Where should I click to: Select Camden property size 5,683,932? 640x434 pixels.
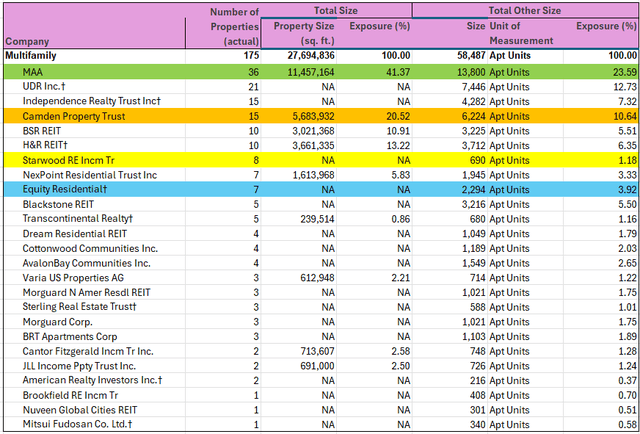[313, 116]
